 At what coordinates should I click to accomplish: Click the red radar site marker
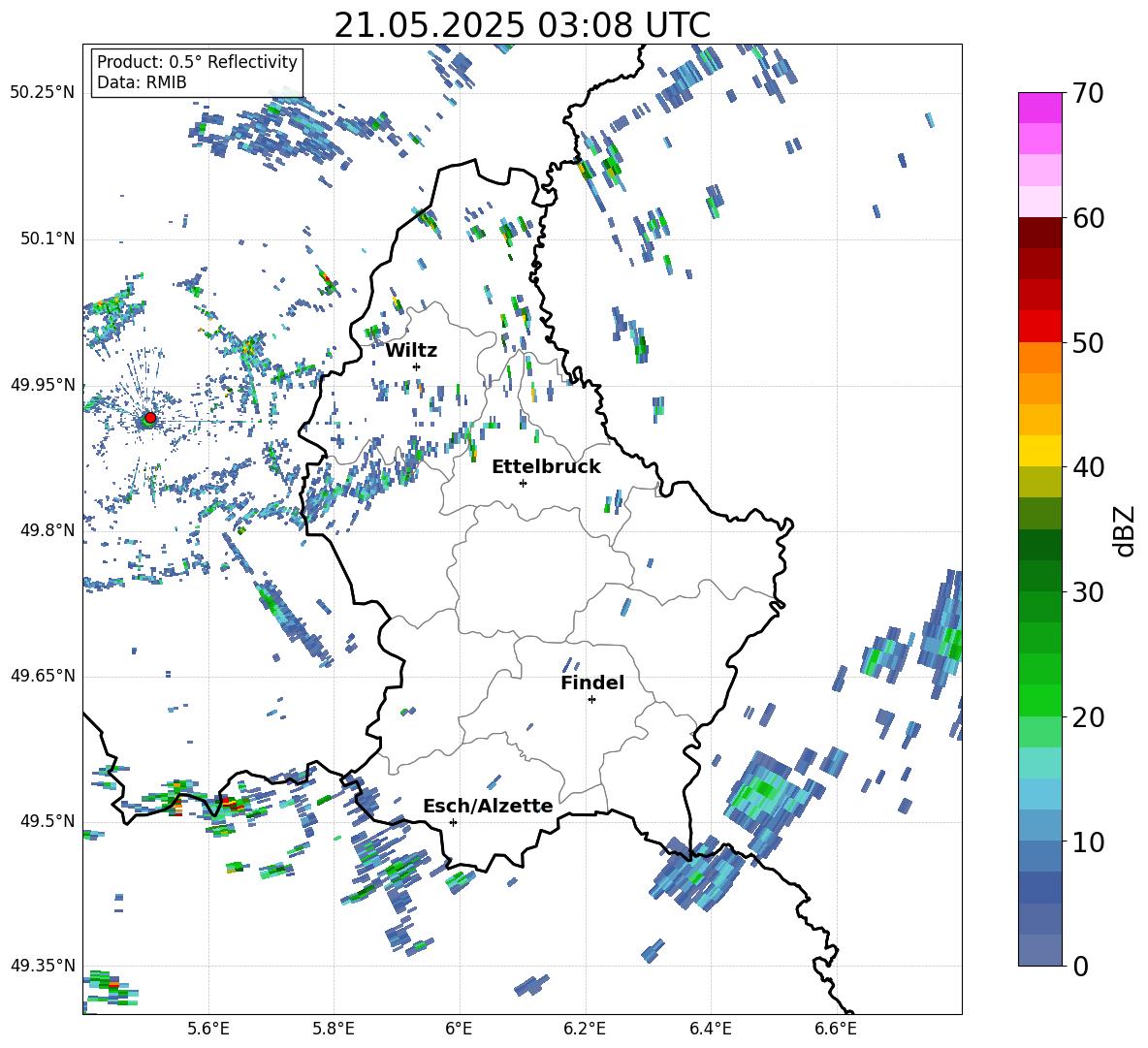point(150,417)
